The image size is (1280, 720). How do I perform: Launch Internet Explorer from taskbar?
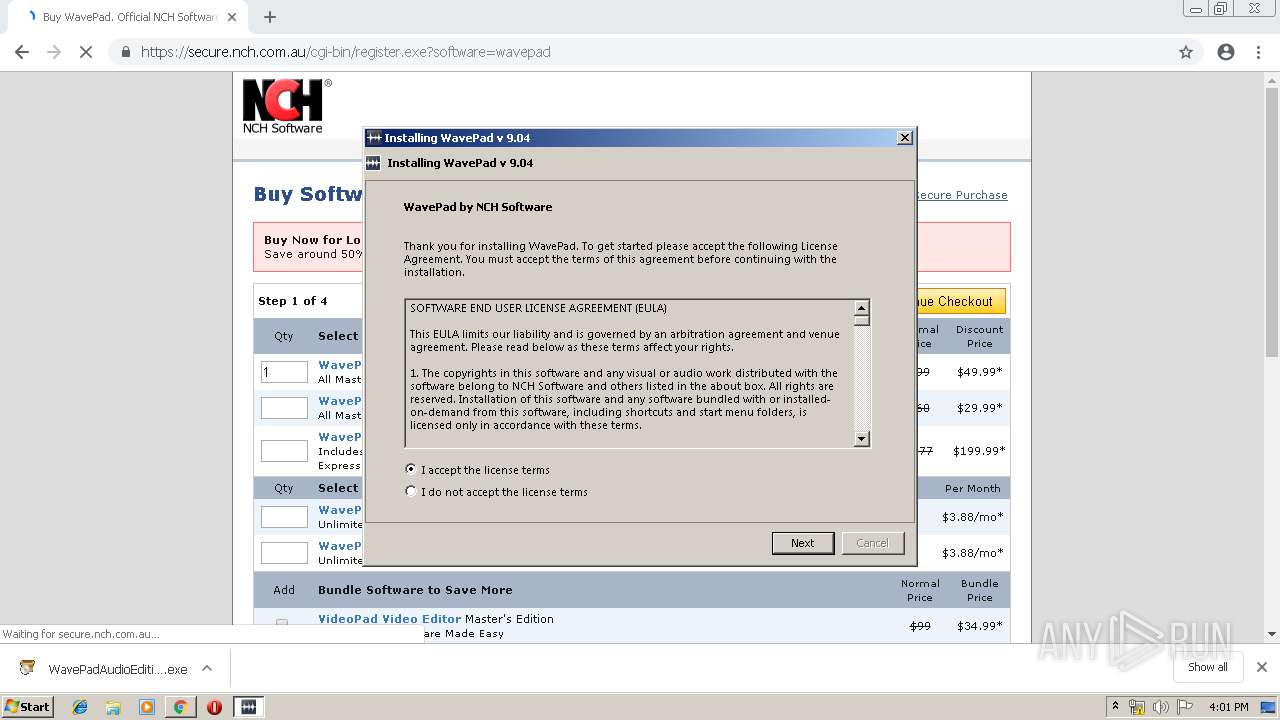pyautogui.click(x=80, y=707)
